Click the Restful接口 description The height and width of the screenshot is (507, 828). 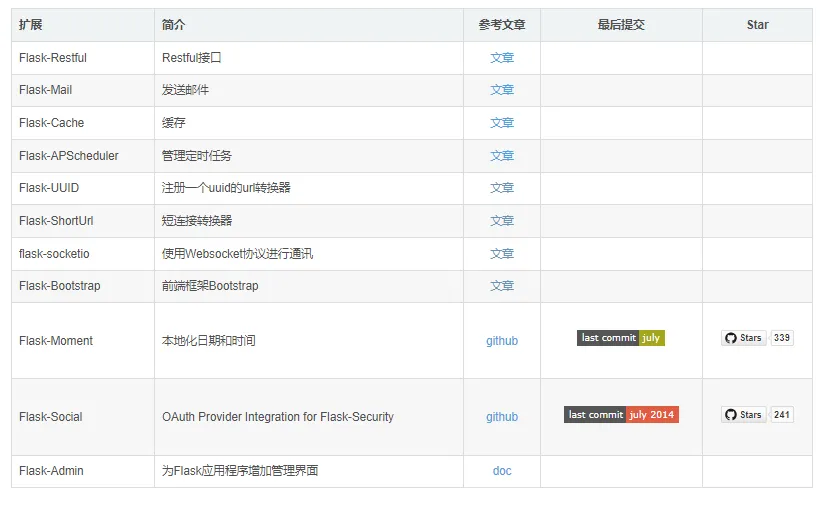click(191, 58)
